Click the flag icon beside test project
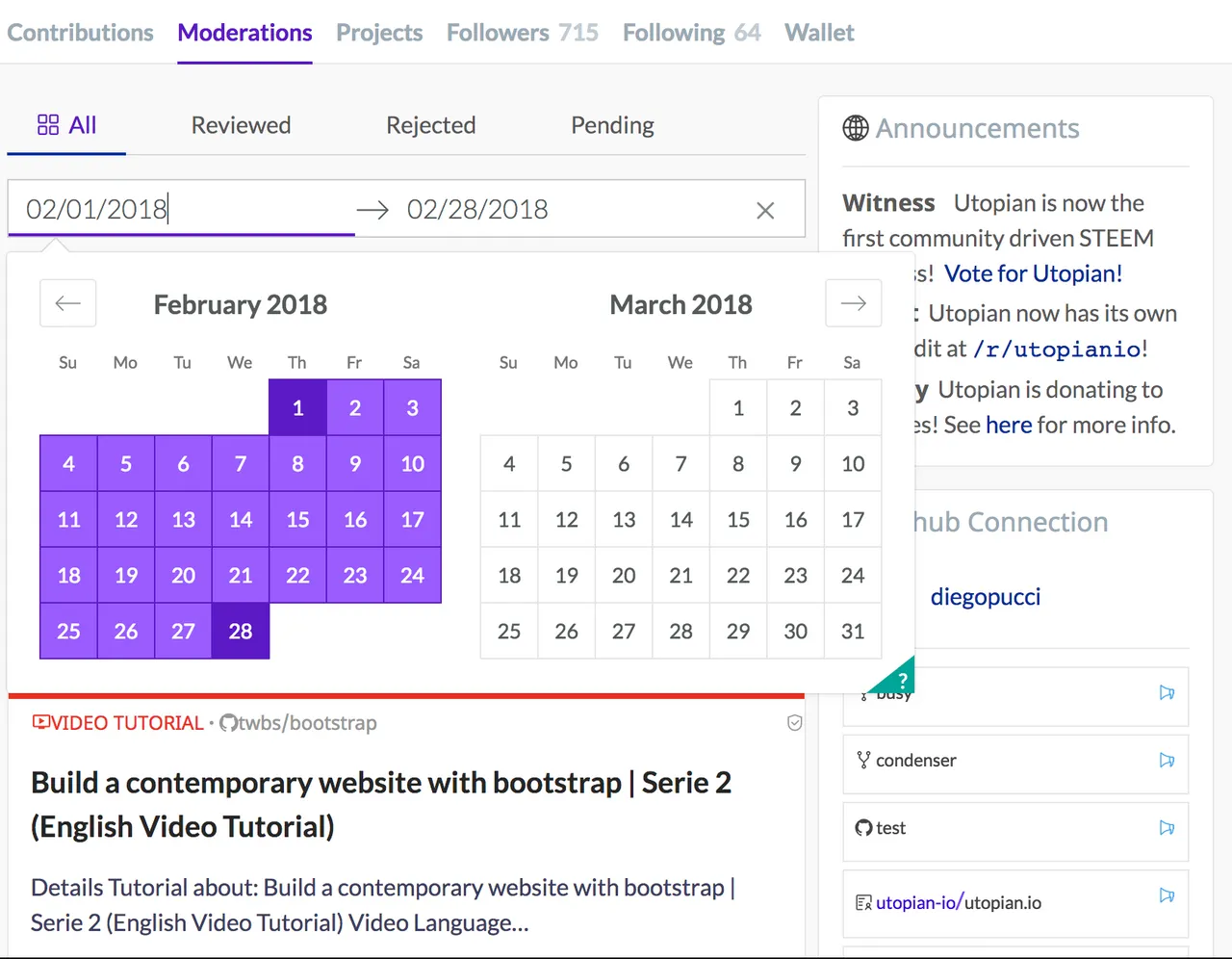1232x959 pixels. pos(1167,827)
